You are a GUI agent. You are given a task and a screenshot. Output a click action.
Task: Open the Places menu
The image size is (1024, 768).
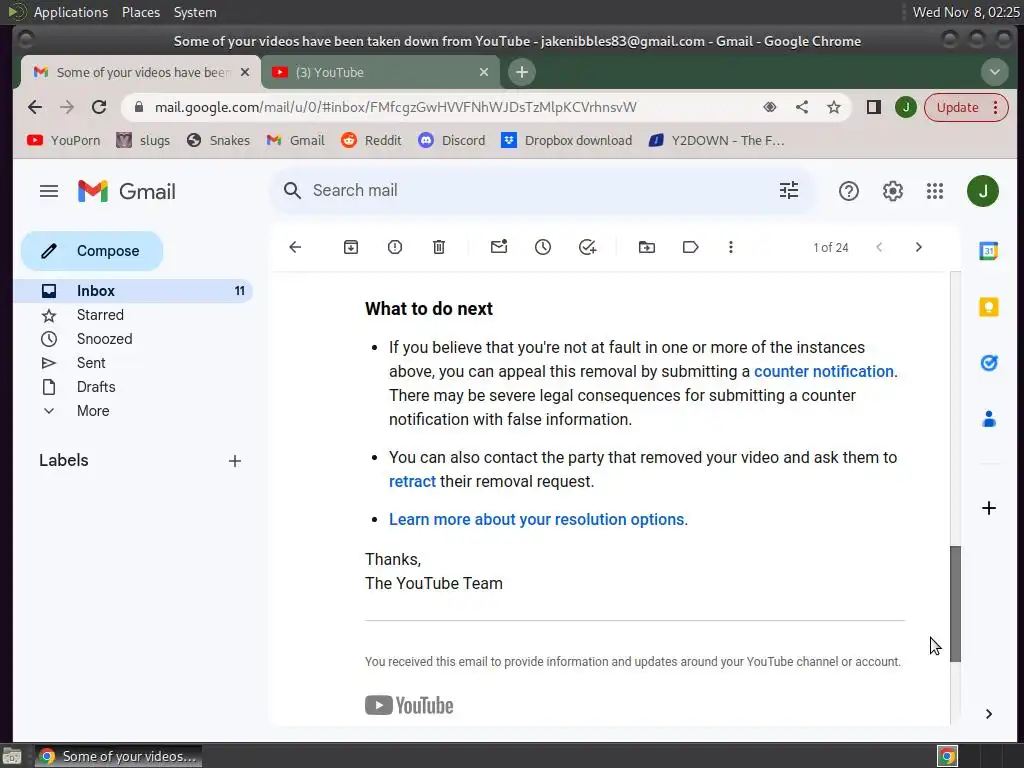coord(141,12)
